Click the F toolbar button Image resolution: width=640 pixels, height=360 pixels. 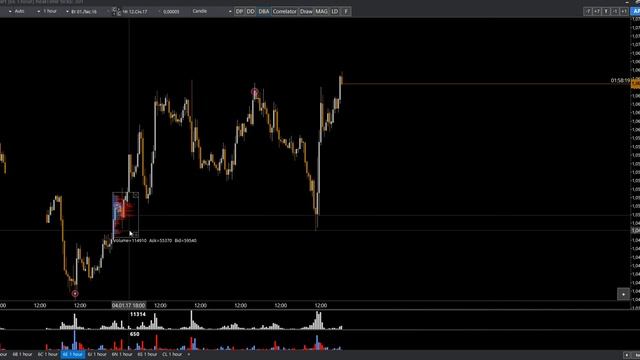coord(346,11)
